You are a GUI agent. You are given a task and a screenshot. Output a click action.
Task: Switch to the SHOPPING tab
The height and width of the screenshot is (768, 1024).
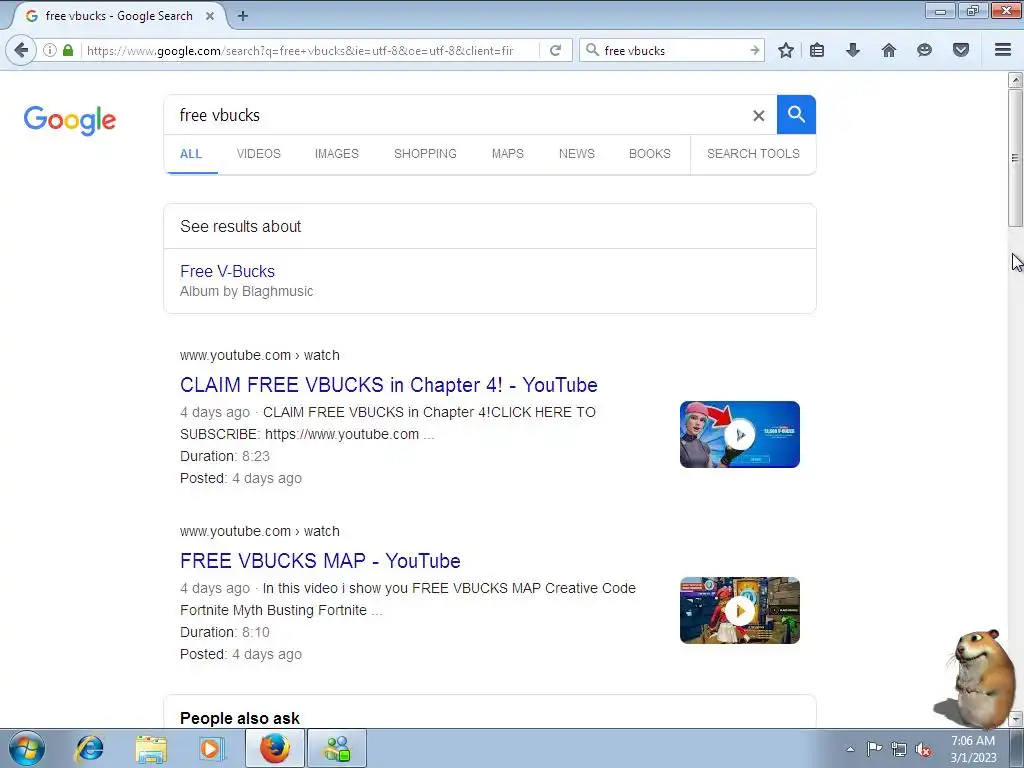point(425,154)
